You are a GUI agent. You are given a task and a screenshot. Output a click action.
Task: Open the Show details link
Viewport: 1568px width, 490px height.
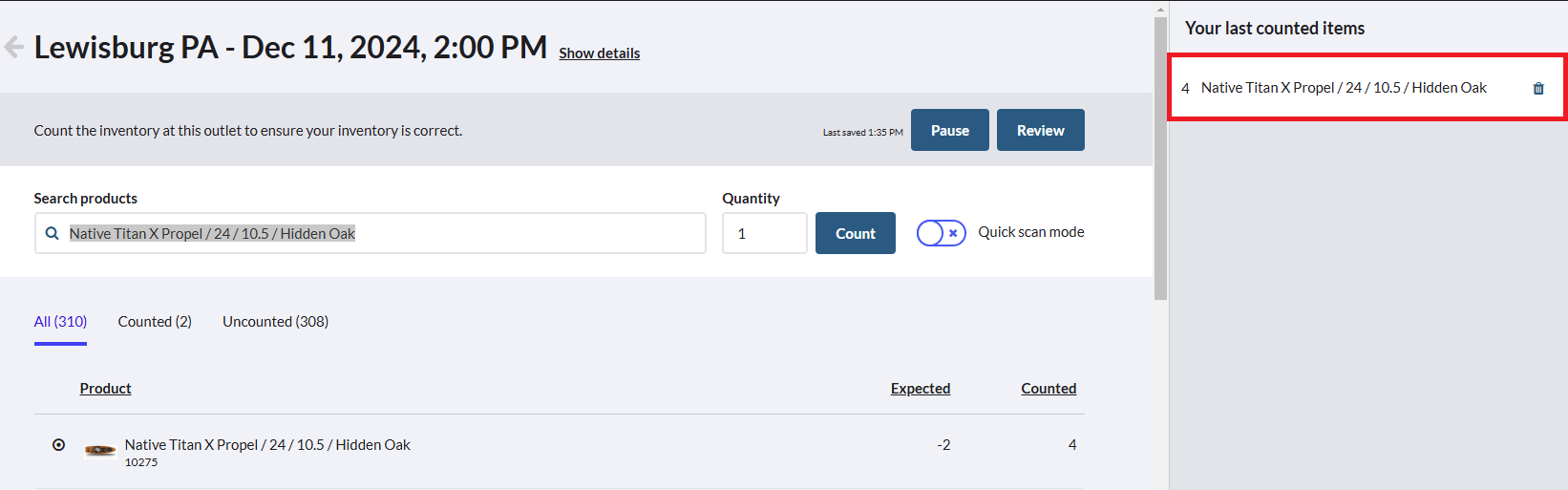(x=600, y=53)
